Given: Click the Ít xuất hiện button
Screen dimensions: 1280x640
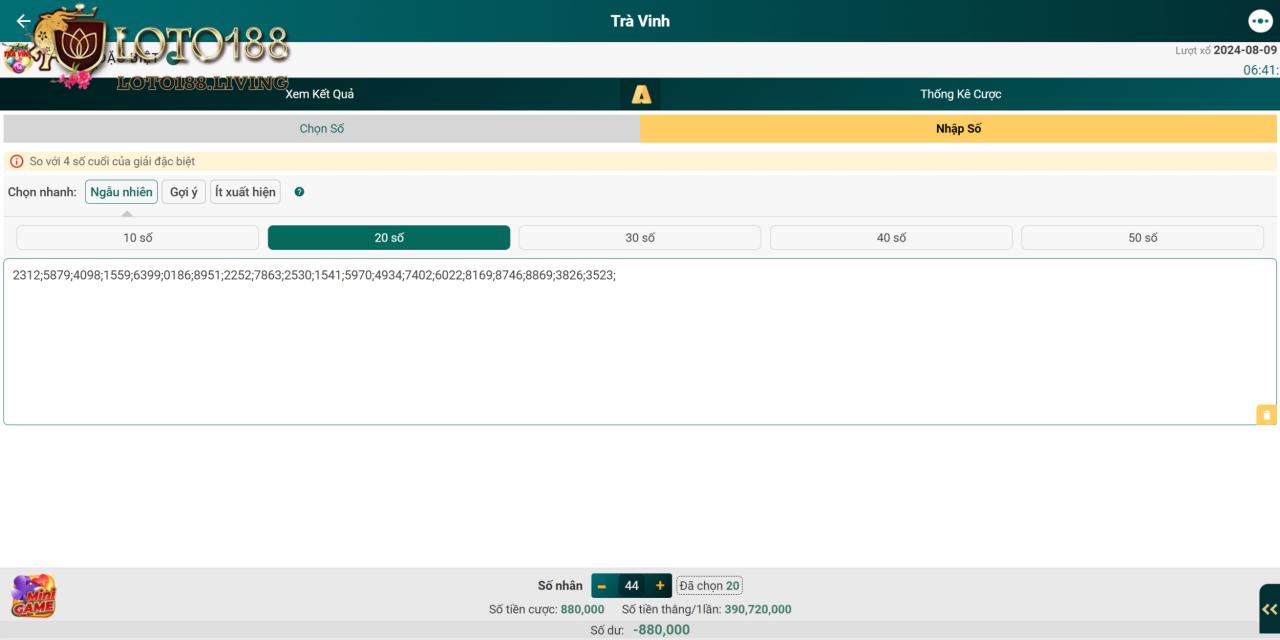Looking at the screenshot, I should [245, 192].
